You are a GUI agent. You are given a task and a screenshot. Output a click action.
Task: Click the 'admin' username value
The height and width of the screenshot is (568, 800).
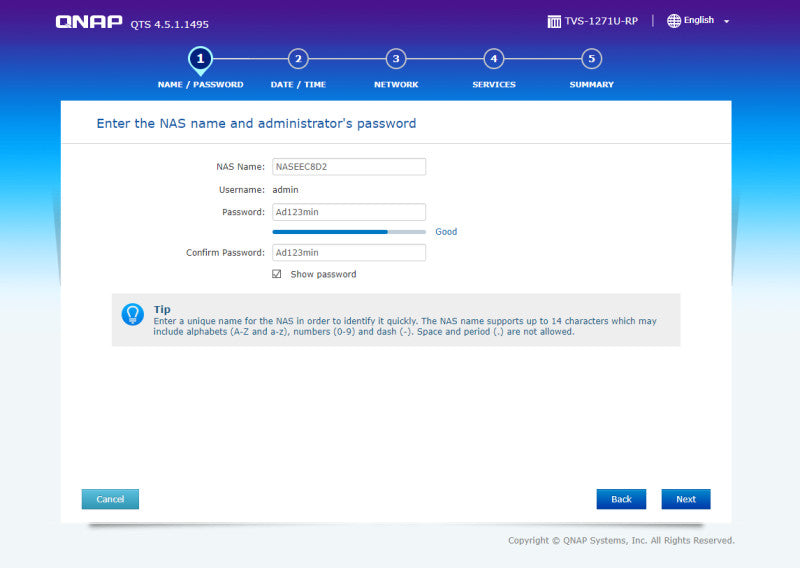[285, 190]
